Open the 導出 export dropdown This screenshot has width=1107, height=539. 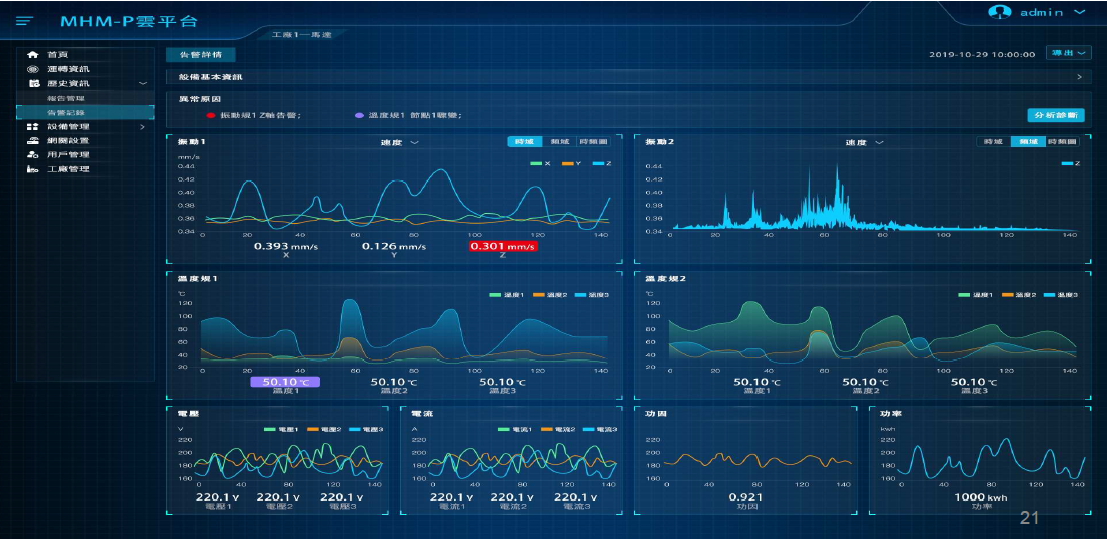coord(1065,53)
